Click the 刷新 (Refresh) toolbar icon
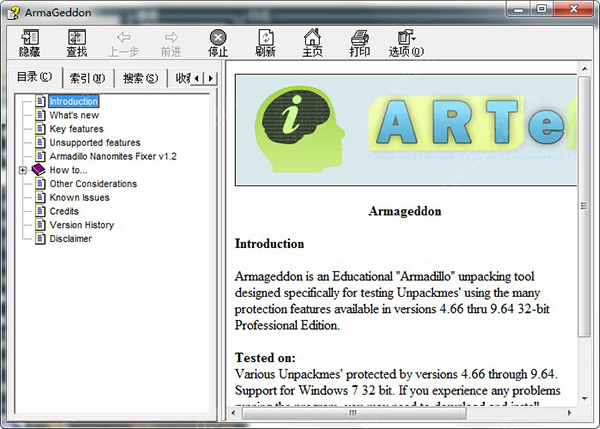The width and height of the screenshot is (600, 429). [x=265, y=42]
